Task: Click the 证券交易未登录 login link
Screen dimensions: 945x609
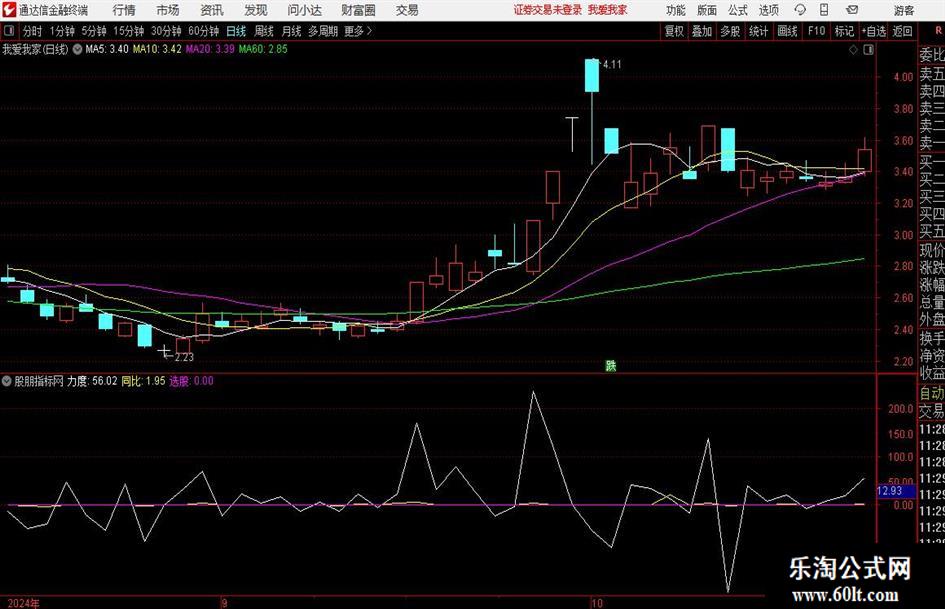Action: [548, 10]
